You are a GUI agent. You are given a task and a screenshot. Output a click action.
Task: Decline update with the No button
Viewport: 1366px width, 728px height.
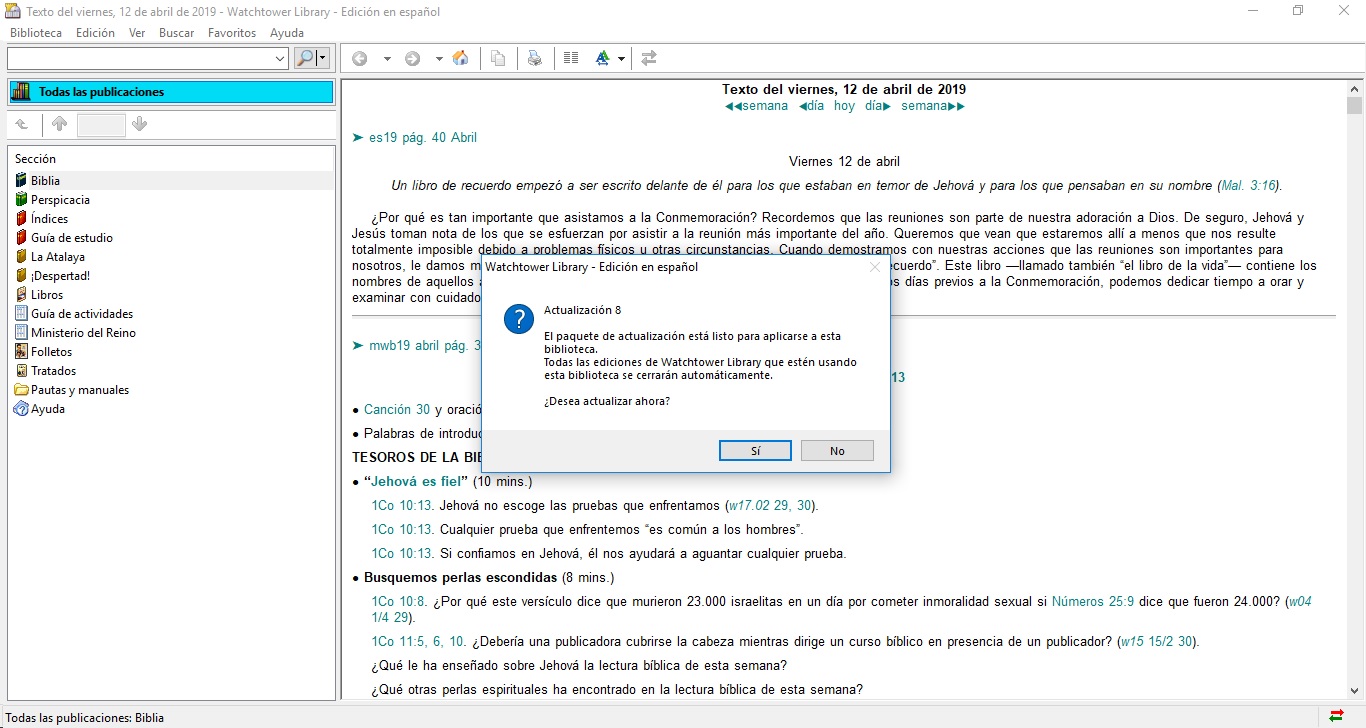coord(837,451)
